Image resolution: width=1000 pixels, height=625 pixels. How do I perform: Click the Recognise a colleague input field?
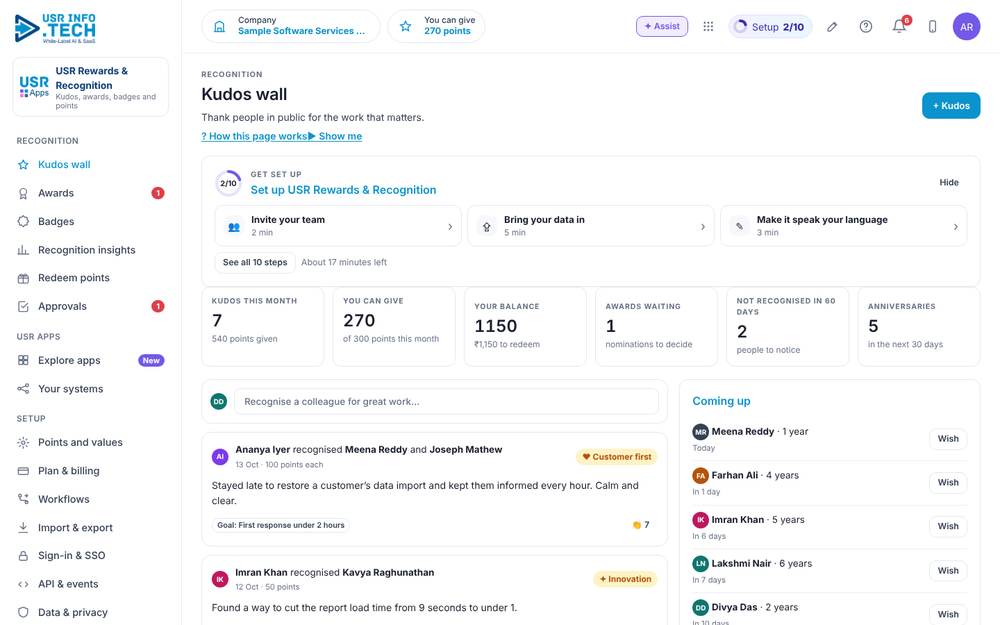coord(446,402)
